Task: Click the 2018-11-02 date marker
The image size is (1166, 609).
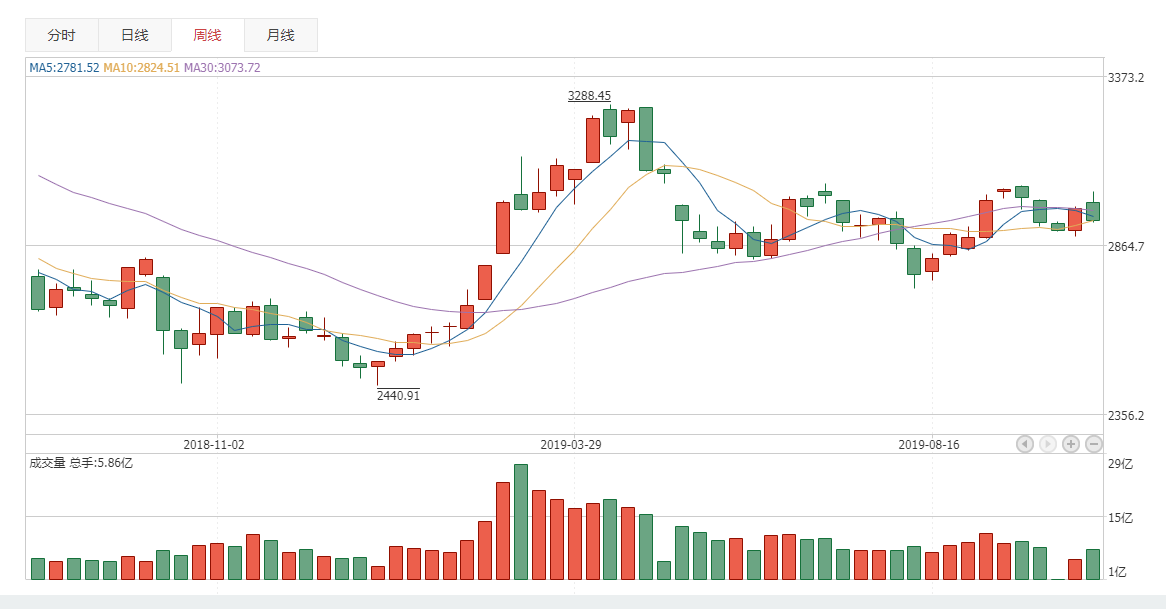Action: point(213,444)
